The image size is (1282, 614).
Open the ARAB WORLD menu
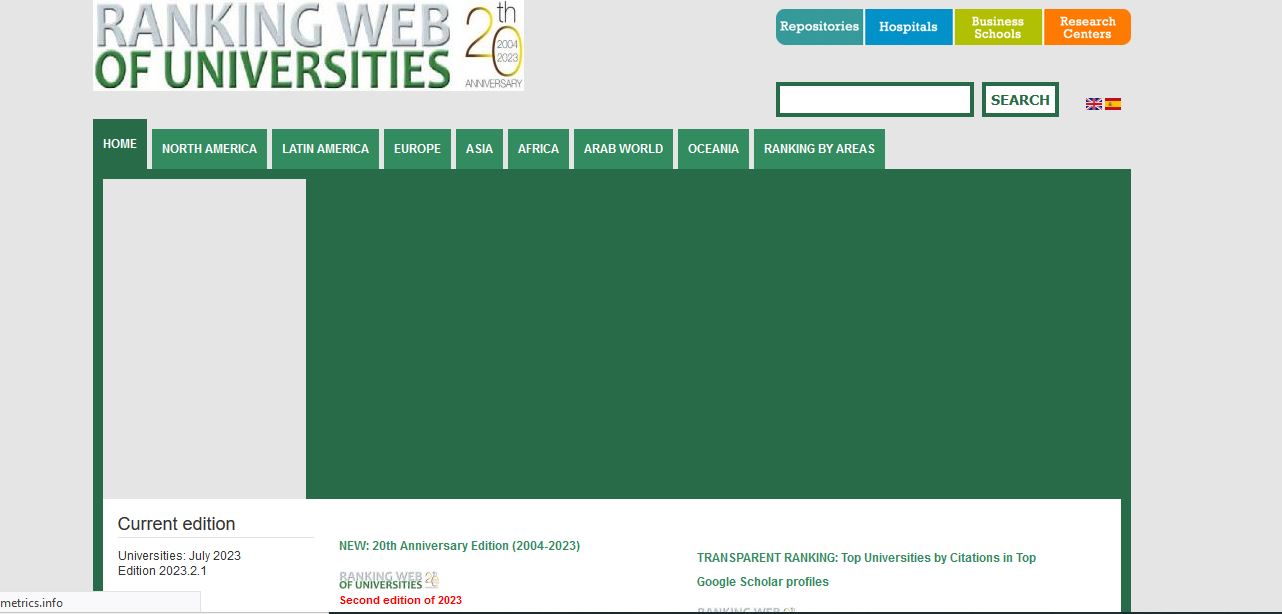pos(623,149)
